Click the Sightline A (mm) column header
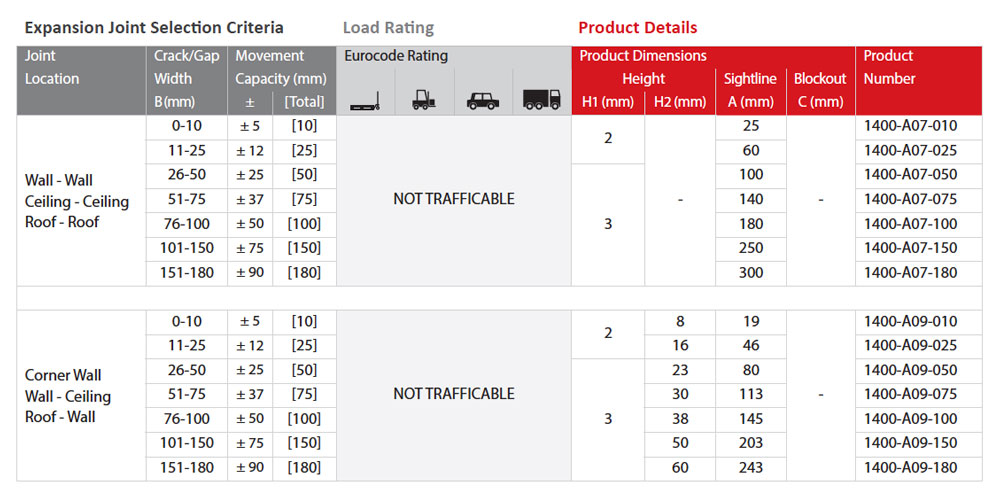Viewport: 1000px width, 497px height. pos(751,91)
